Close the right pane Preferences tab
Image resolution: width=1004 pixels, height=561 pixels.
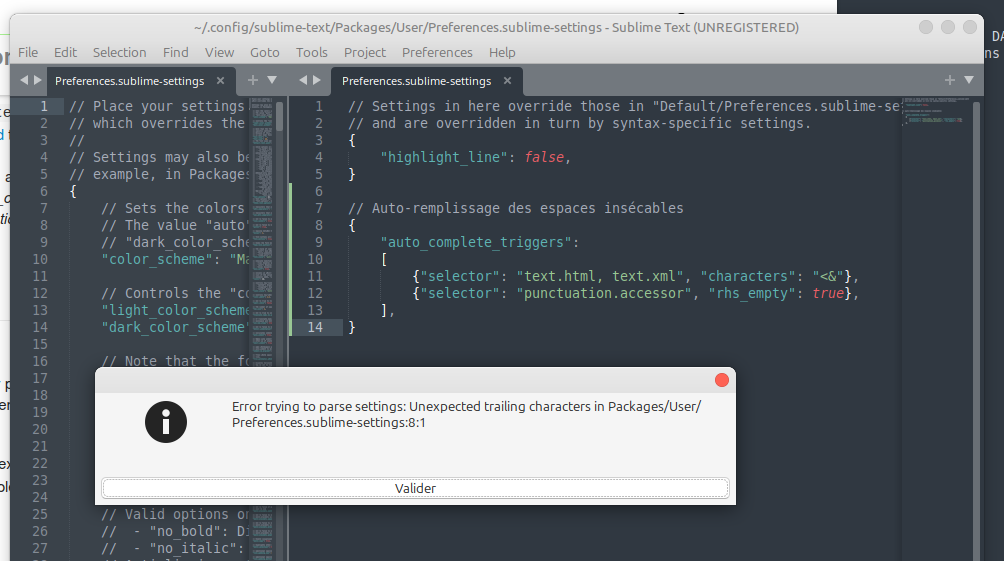point(507,81)
